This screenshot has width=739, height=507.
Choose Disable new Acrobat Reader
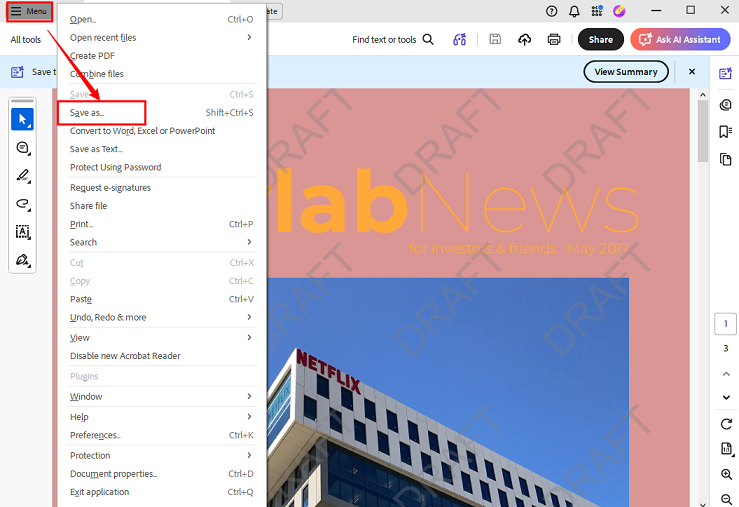161,356
